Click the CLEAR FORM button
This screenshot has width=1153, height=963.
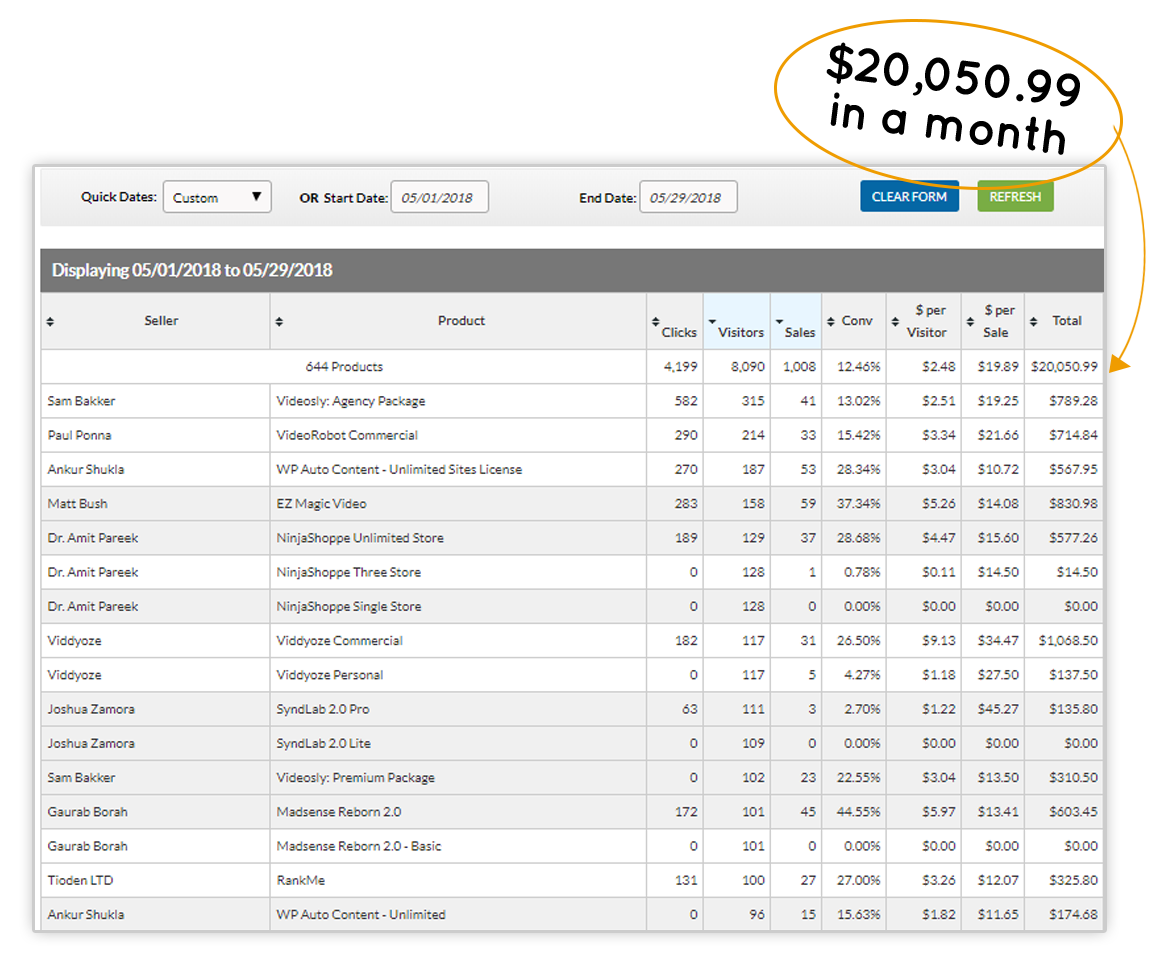pos(910,196)
